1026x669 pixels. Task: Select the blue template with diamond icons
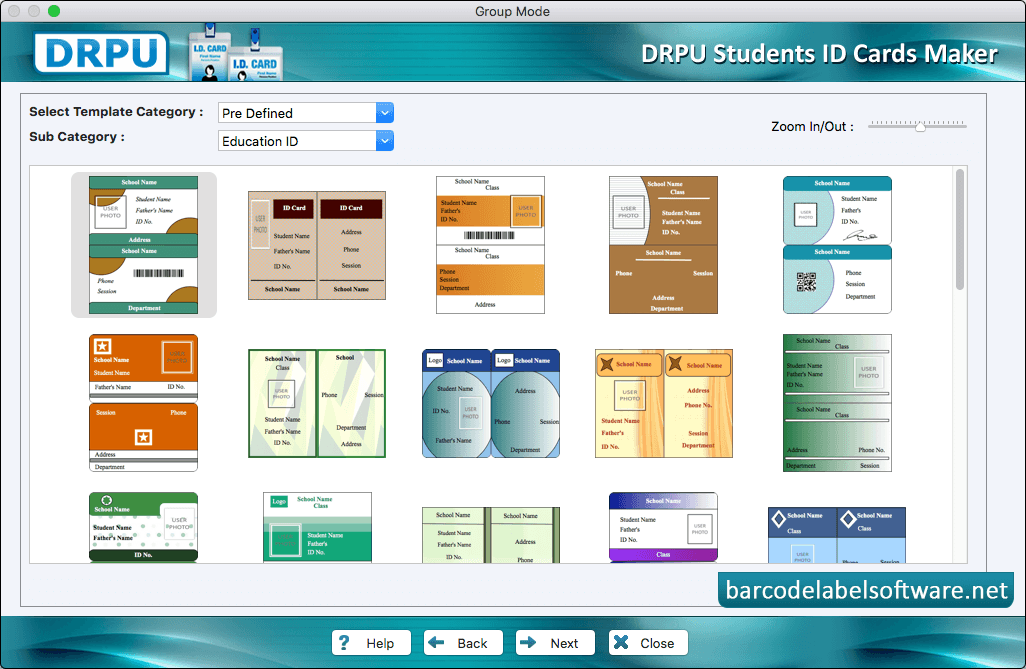[x=837, y=535]
